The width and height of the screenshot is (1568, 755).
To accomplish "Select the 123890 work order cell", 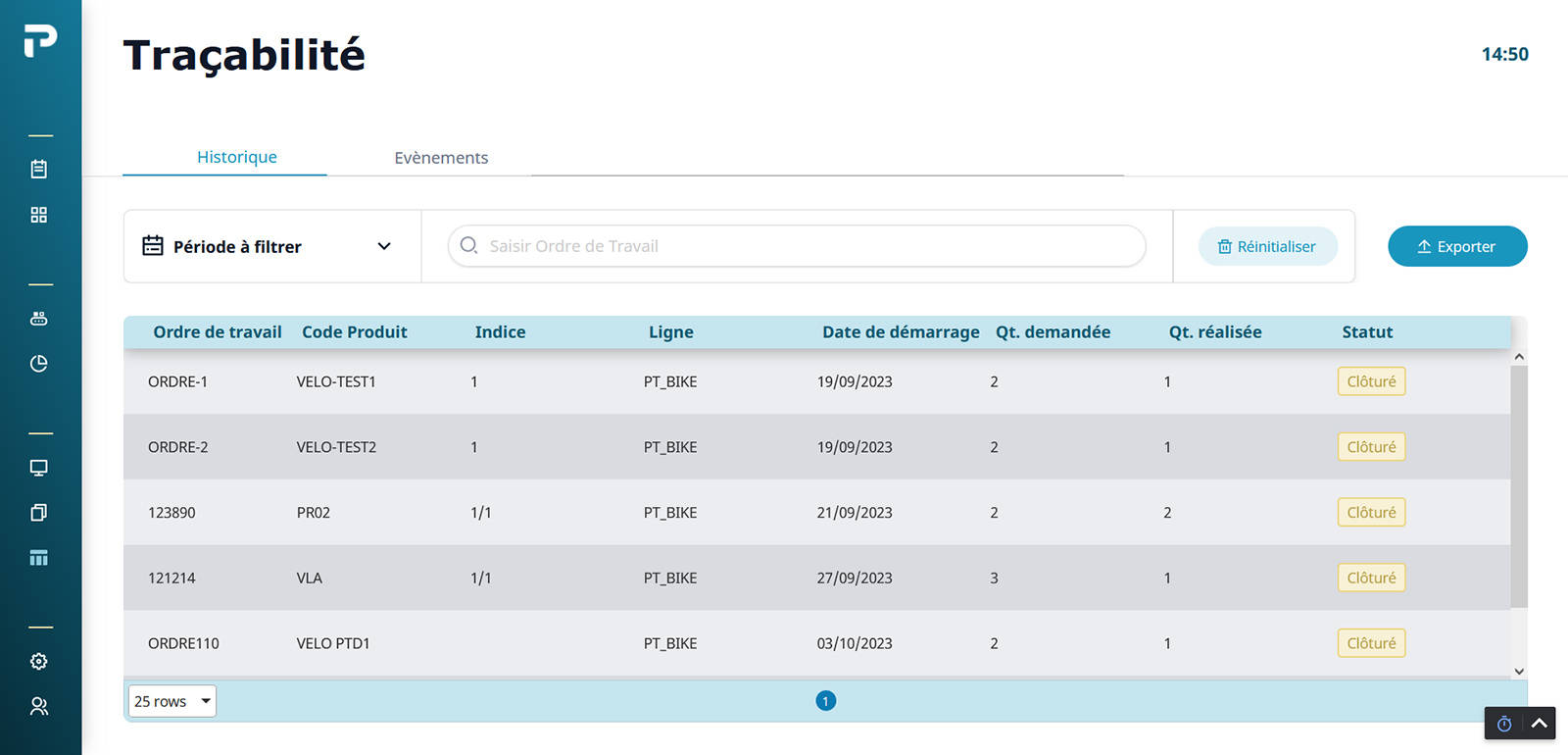I will click(171, 513).
